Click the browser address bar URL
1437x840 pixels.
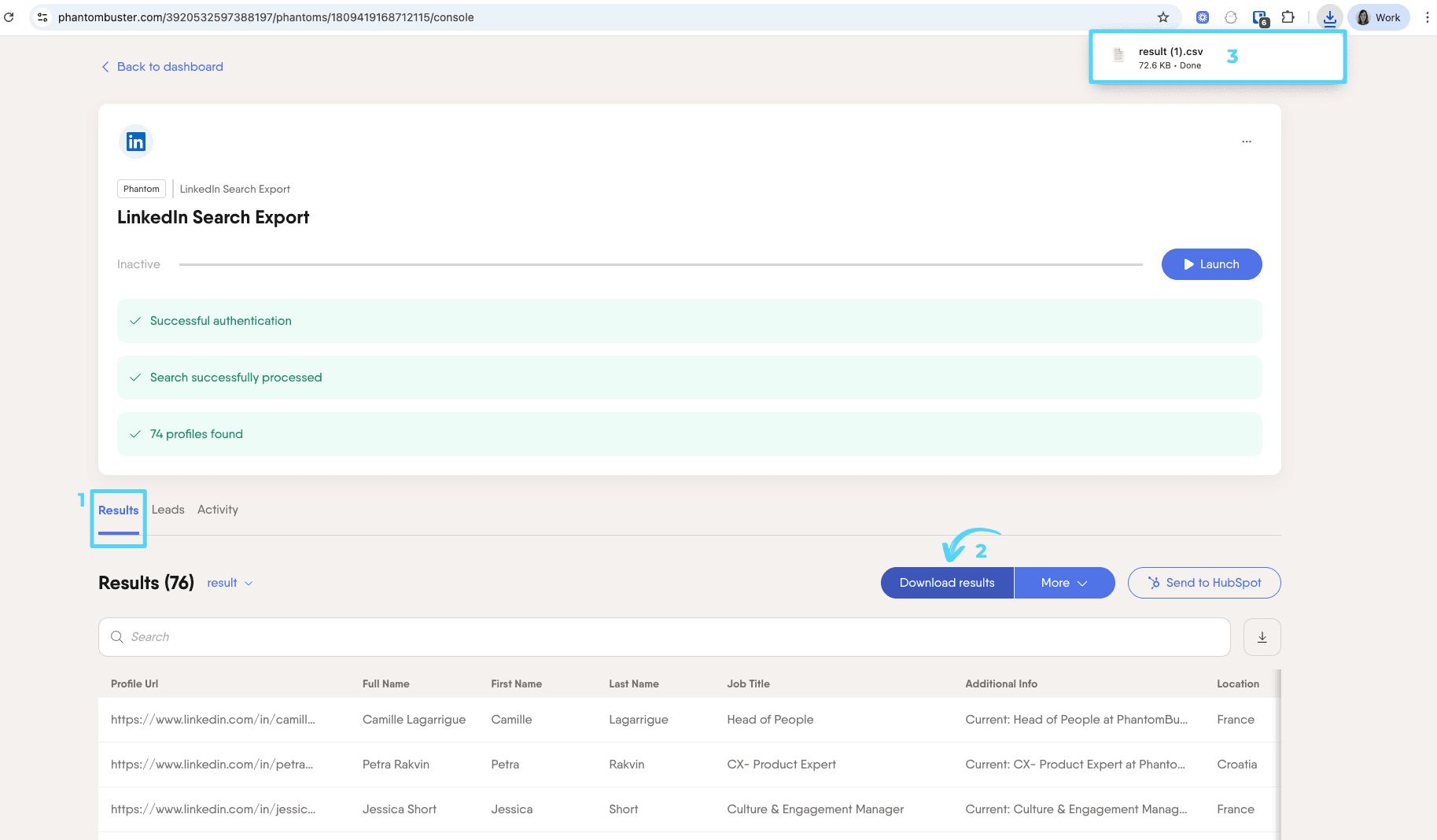266,17
